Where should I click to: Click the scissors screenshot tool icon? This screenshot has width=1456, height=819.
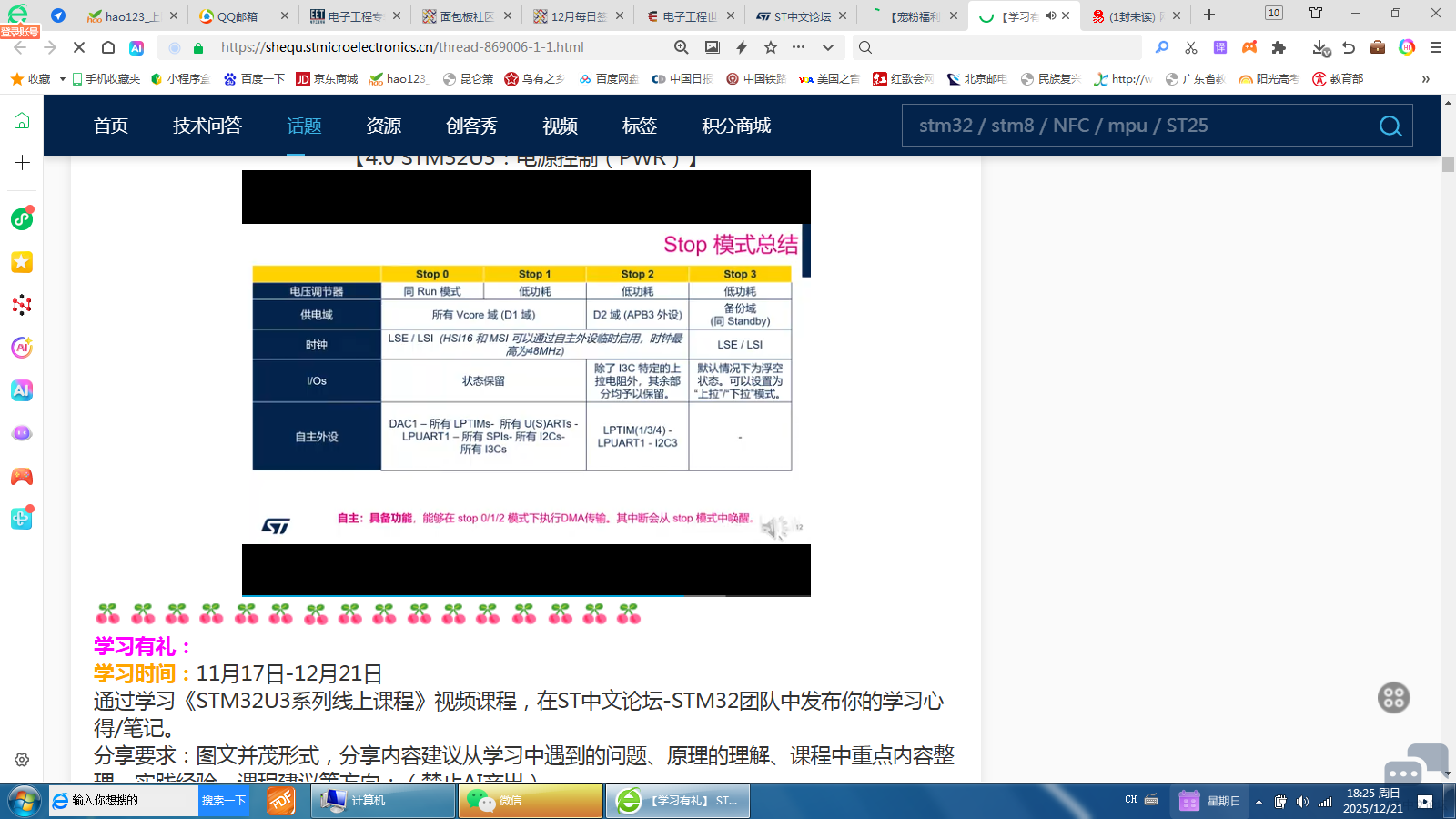point(1191,47)
